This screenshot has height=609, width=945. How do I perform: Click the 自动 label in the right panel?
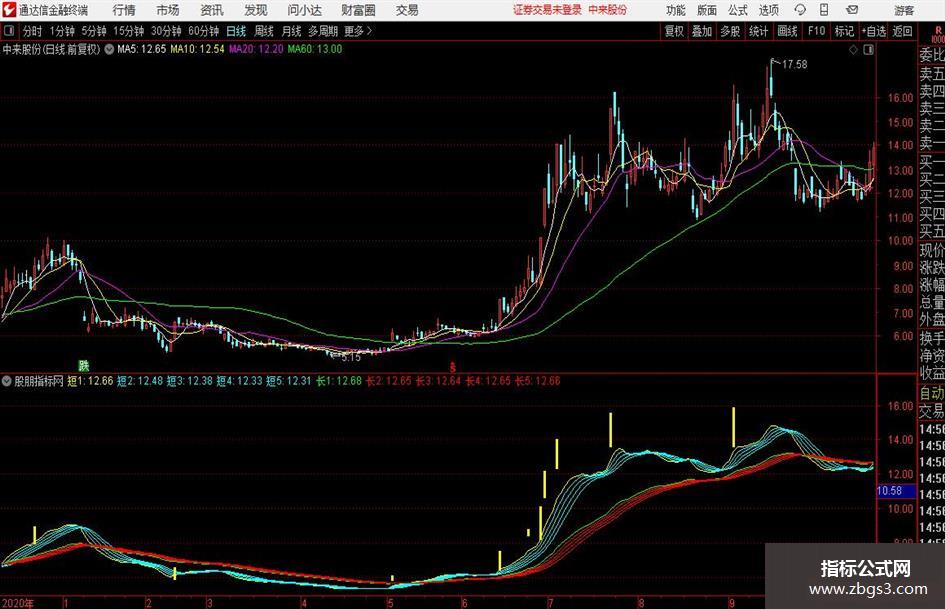click(932, 393)
